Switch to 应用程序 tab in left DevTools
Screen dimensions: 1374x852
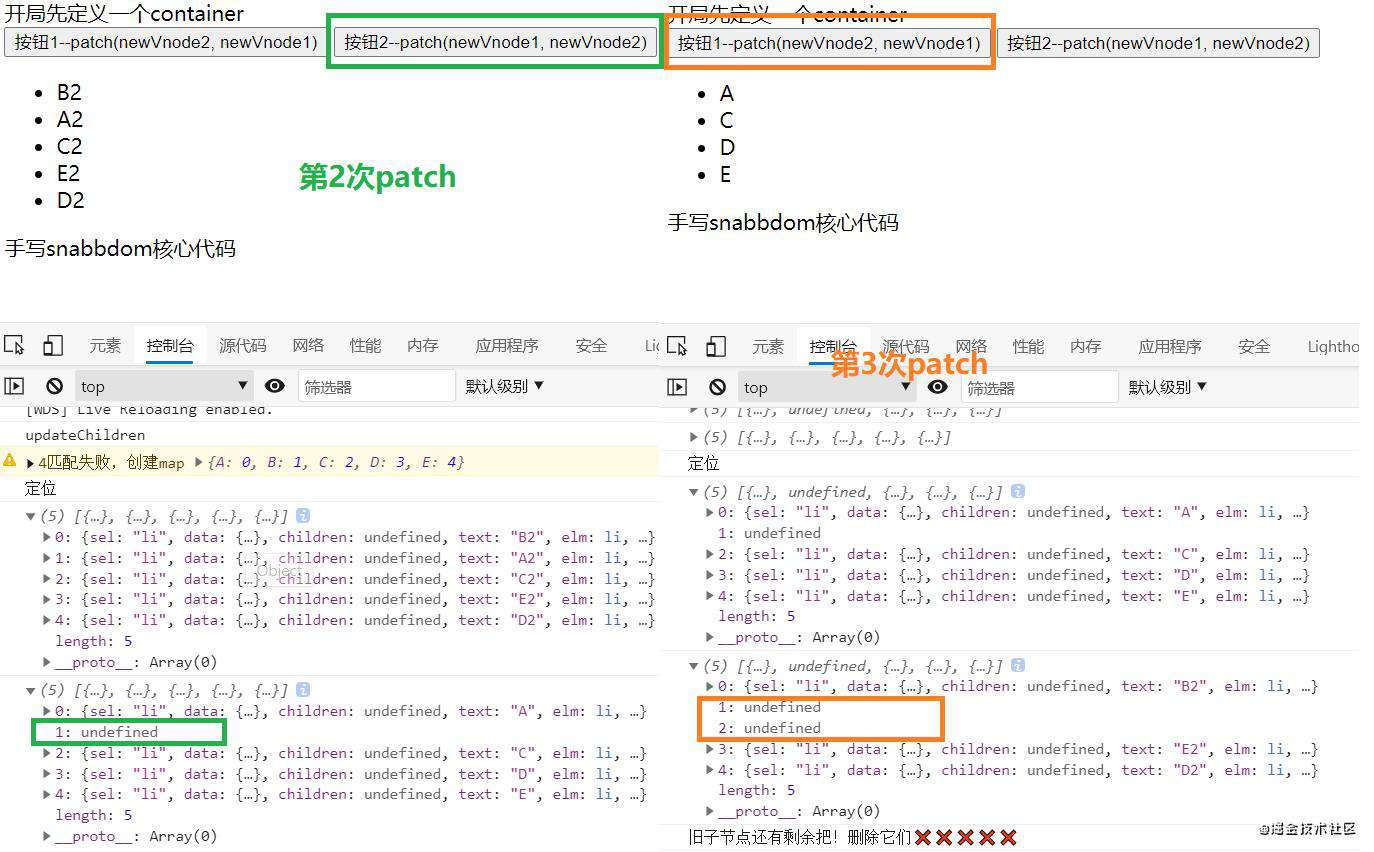click(507, 345)
